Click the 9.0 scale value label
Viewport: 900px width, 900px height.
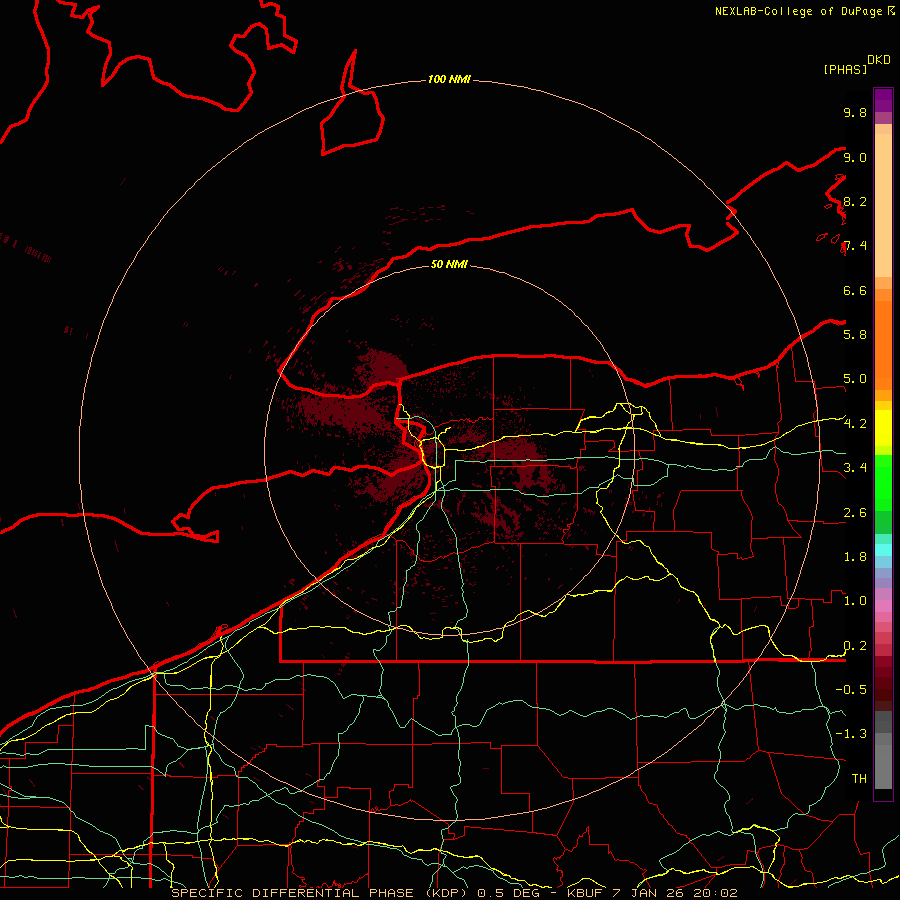pyautogui.click(x=855, y=157)
